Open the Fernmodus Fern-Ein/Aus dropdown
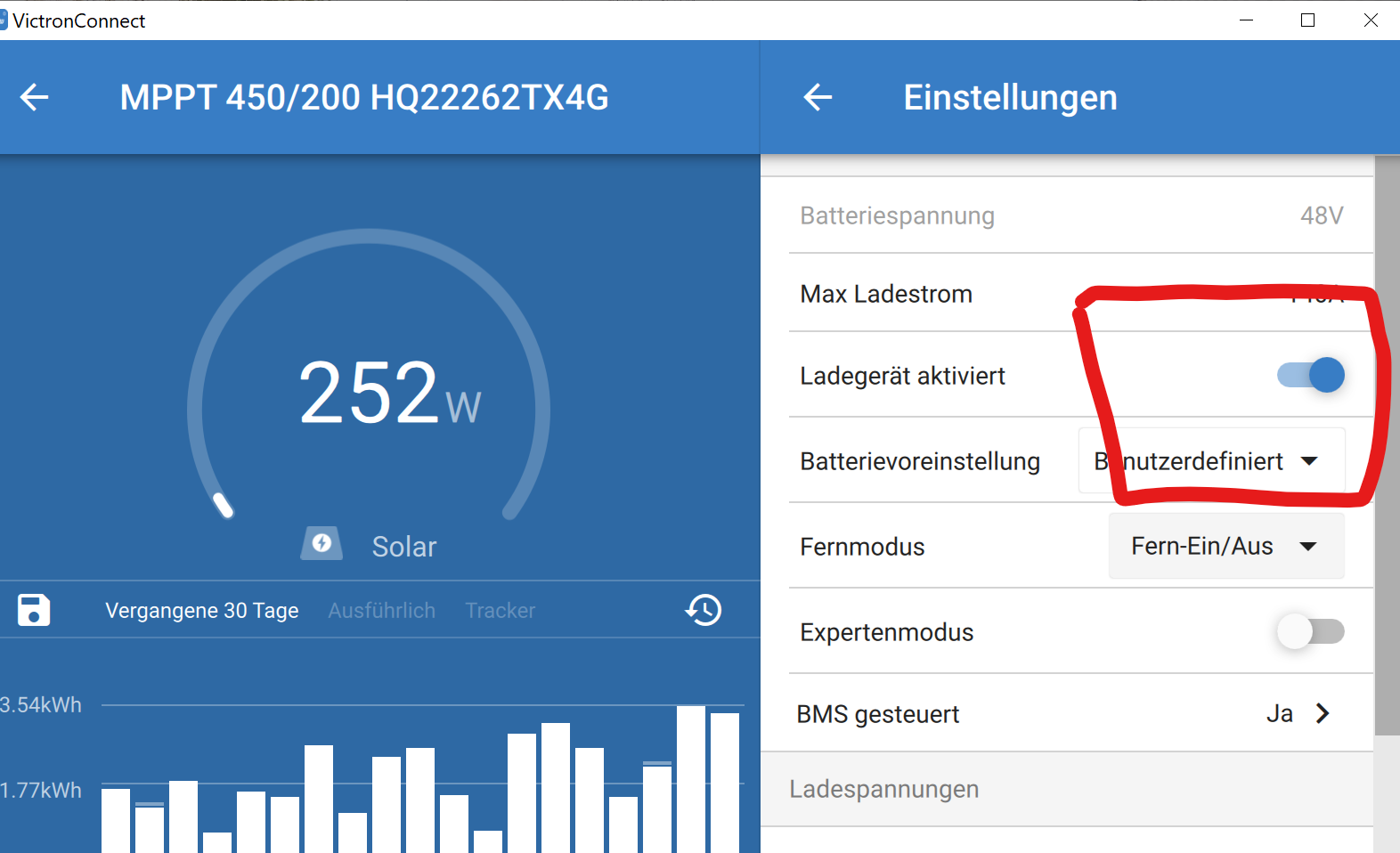 click(1226, 546)
